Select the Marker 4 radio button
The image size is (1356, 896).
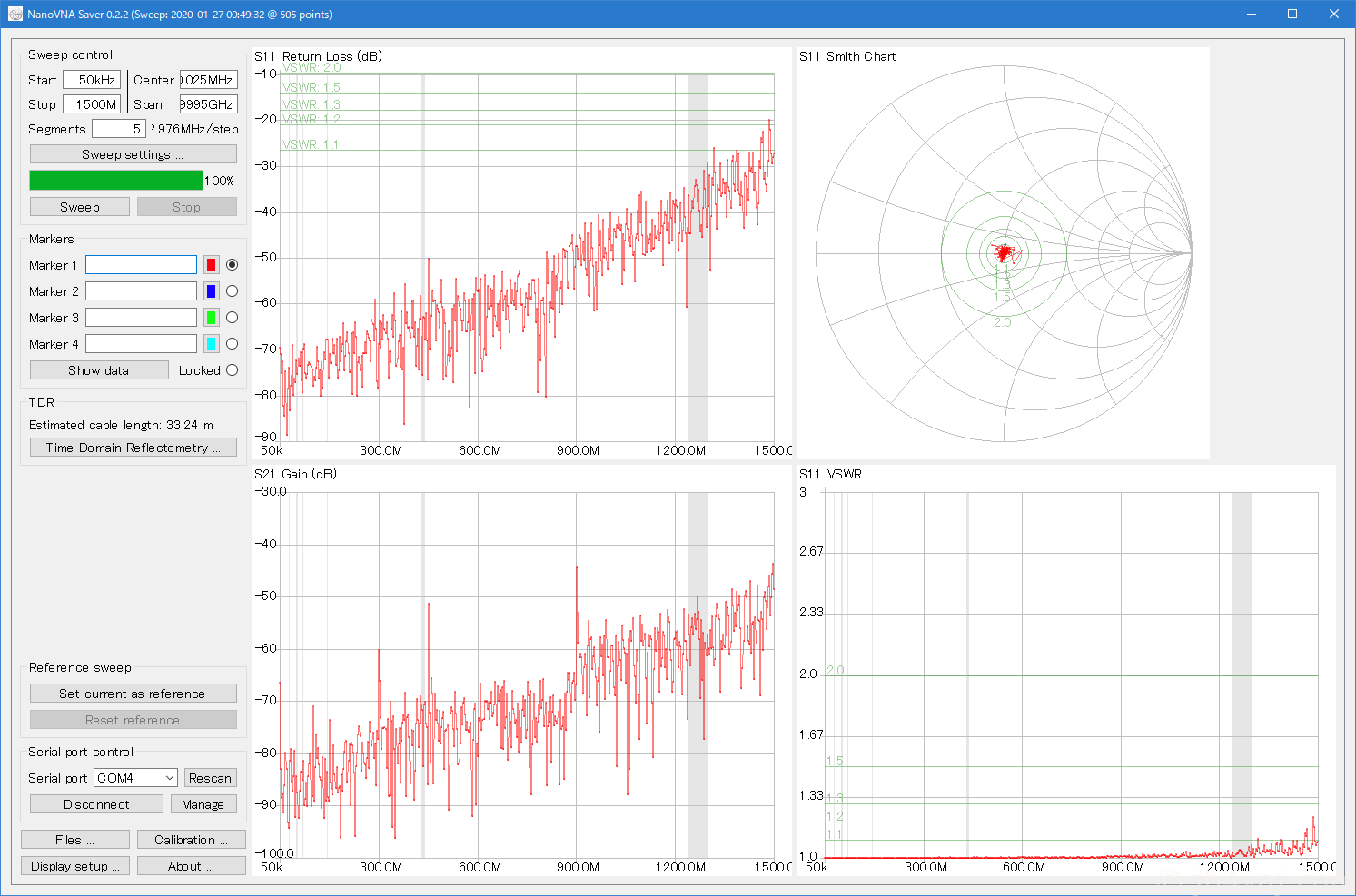pos(233,344)
